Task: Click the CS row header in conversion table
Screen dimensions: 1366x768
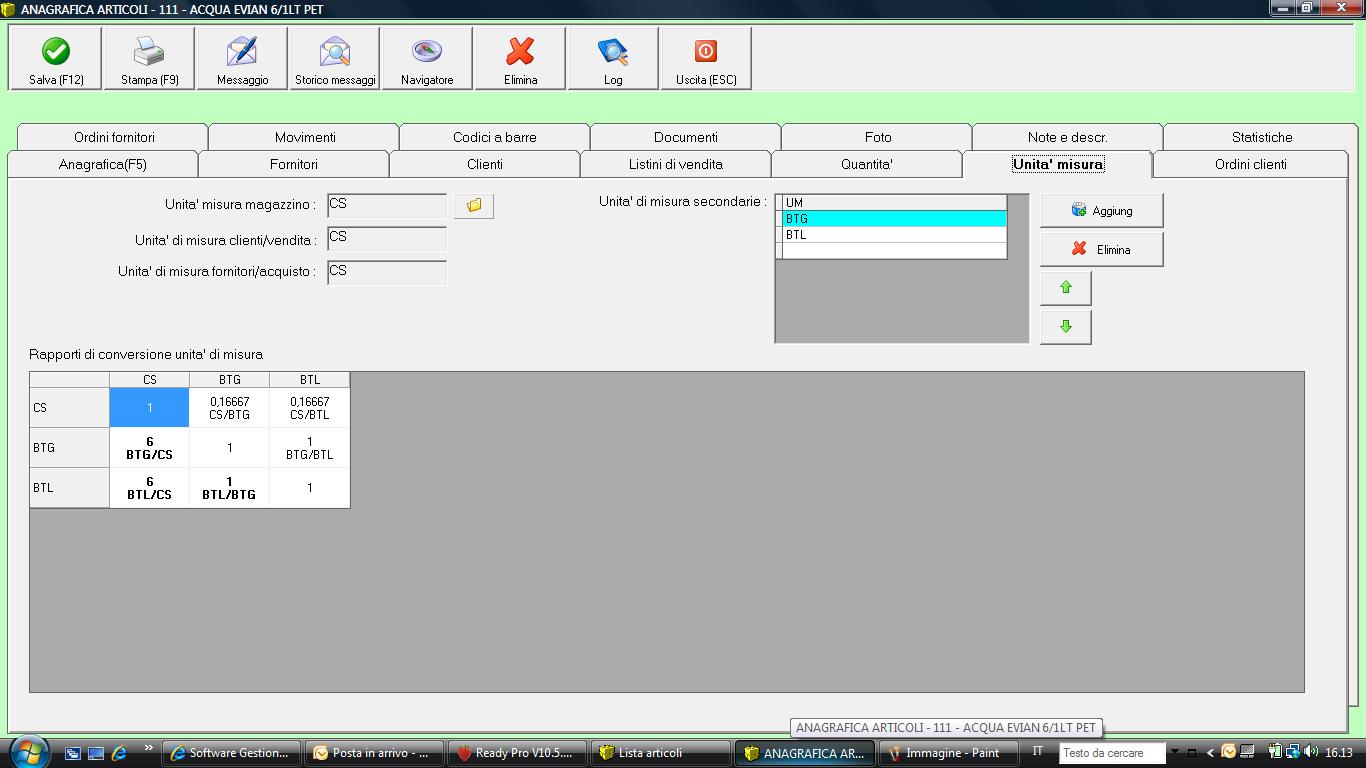Action: click(69, 408)
